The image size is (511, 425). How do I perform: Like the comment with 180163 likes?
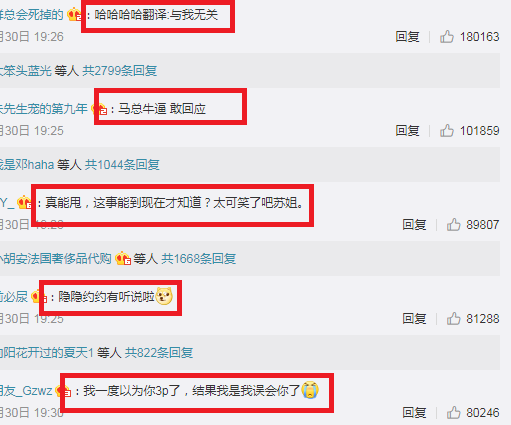pos(447,36)
